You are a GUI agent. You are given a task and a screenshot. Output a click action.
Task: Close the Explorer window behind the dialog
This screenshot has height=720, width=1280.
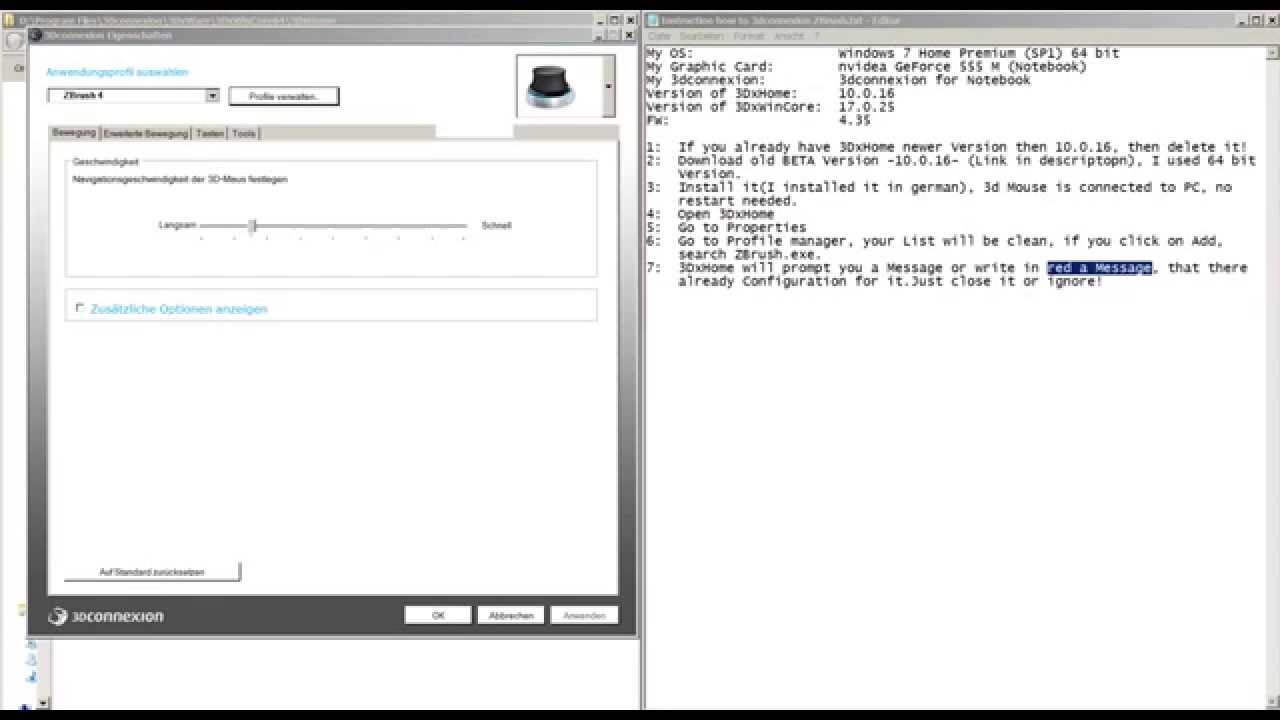(x=630, y=20)
